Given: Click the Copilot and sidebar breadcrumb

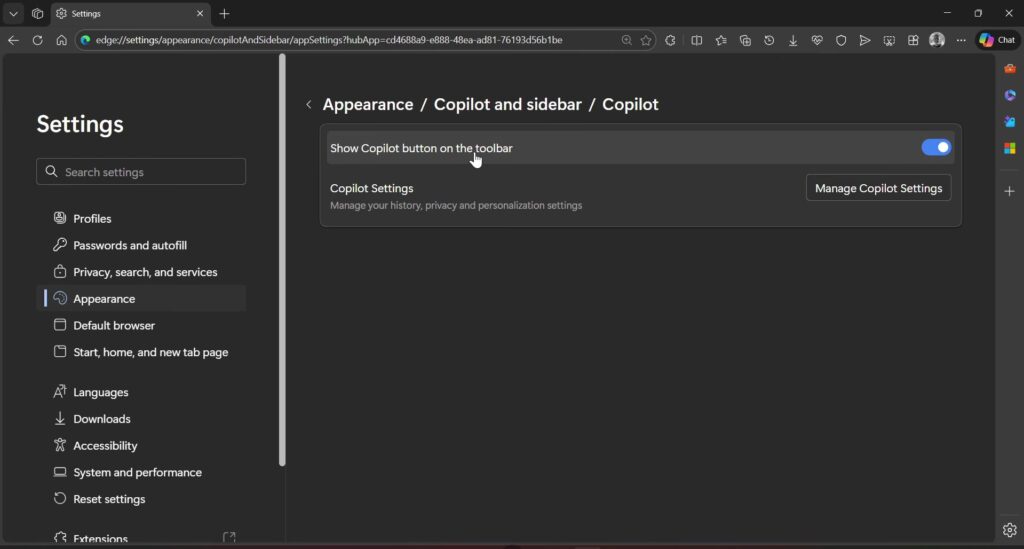Looking at the screenshot, I should click(507, 104).
